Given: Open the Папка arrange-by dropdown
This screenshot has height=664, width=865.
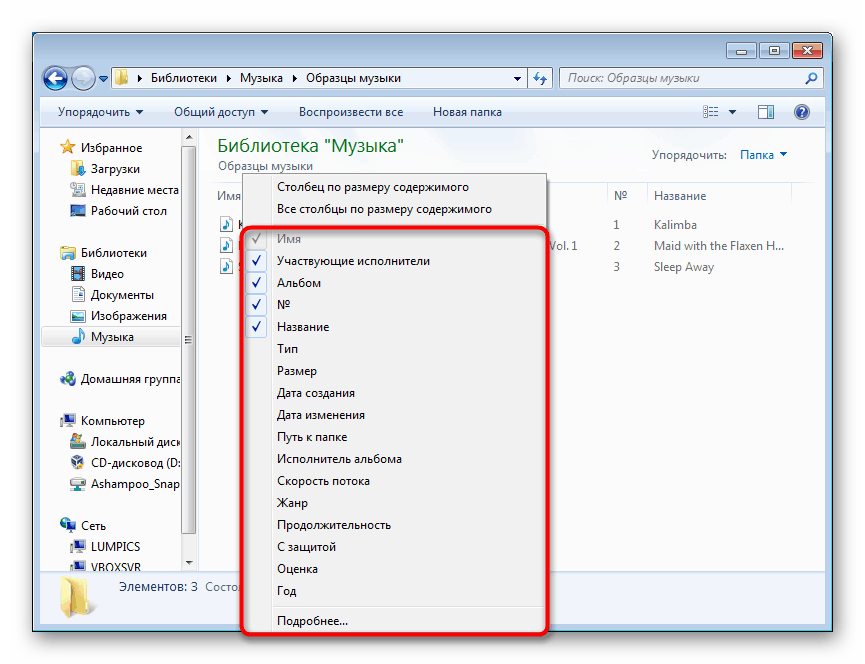Looking at the screenshot, I should (763, 155).
